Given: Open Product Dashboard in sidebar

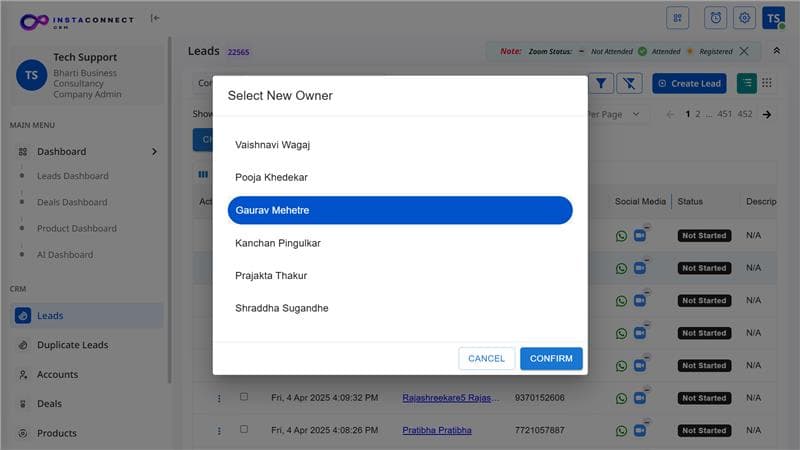Looking at the screenshot, I should pos(77,229).
